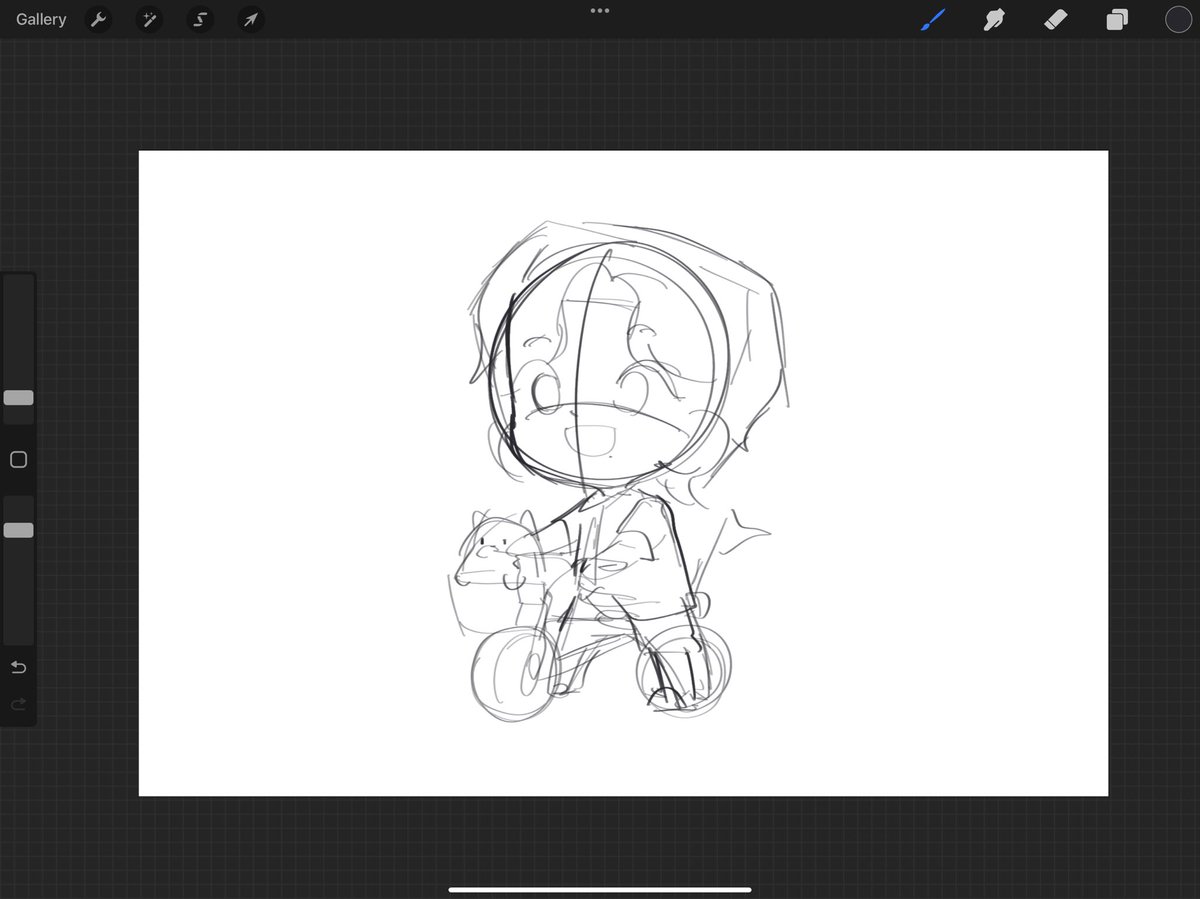Open the Gallery

click(41, 19)
